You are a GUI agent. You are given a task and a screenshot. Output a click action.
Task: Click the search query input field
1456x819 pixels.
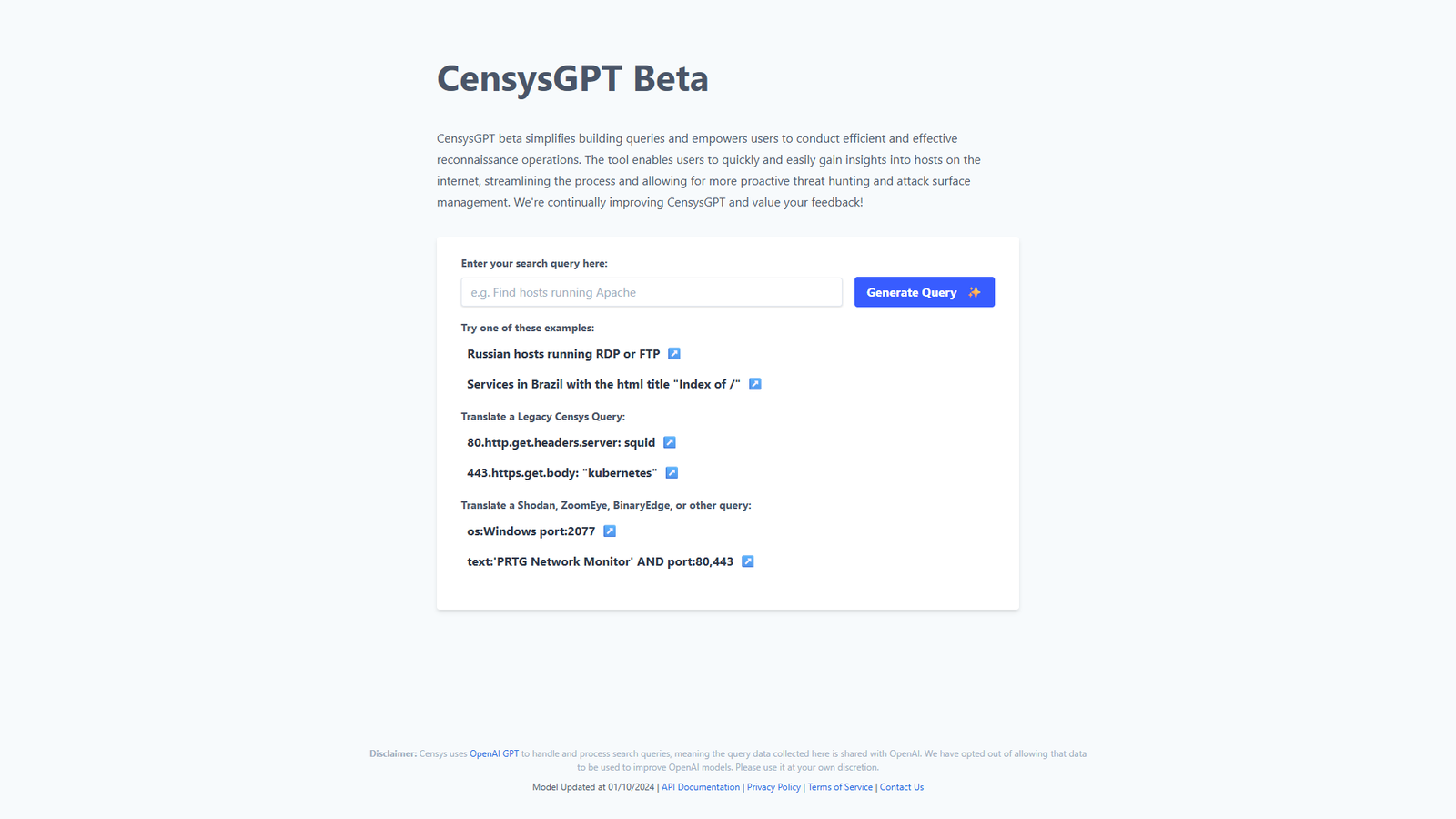(651, 292)
